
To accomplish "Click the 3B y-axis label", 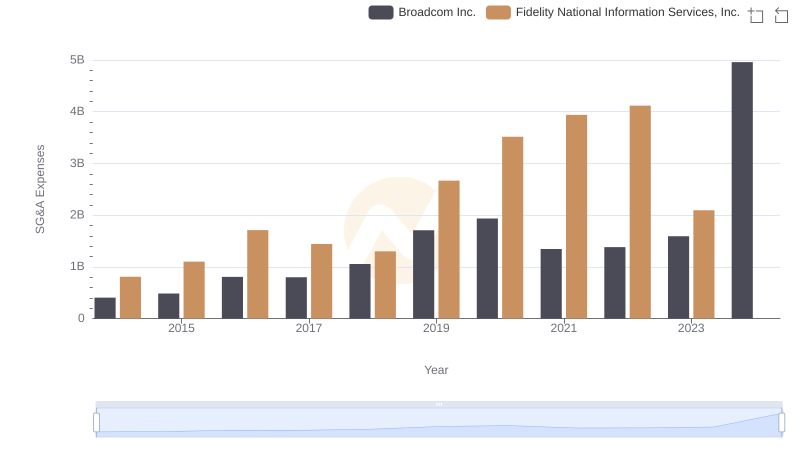I will 77,164.
